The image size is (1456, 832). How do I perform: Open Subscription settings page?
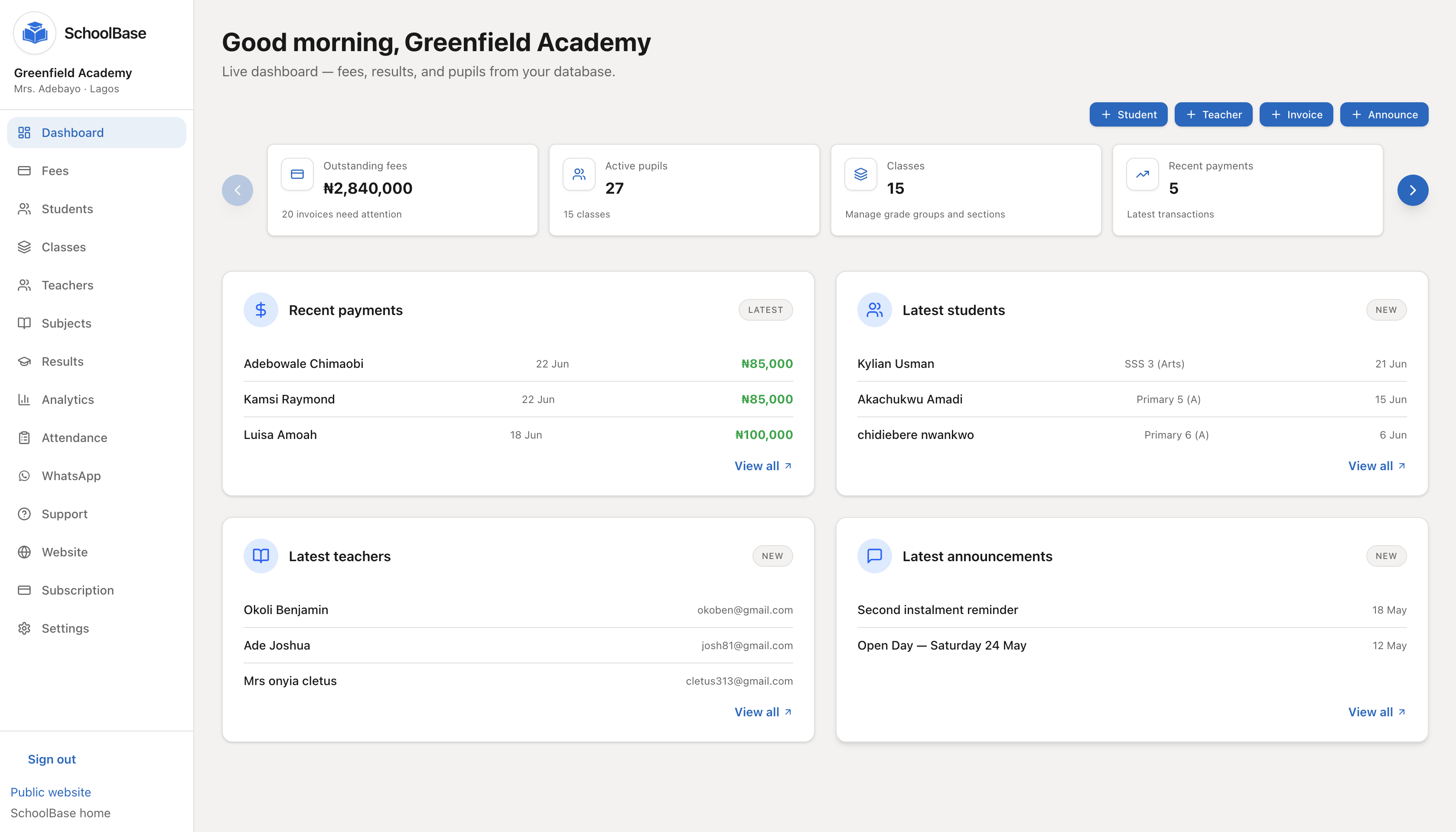[x=97, y=590]
